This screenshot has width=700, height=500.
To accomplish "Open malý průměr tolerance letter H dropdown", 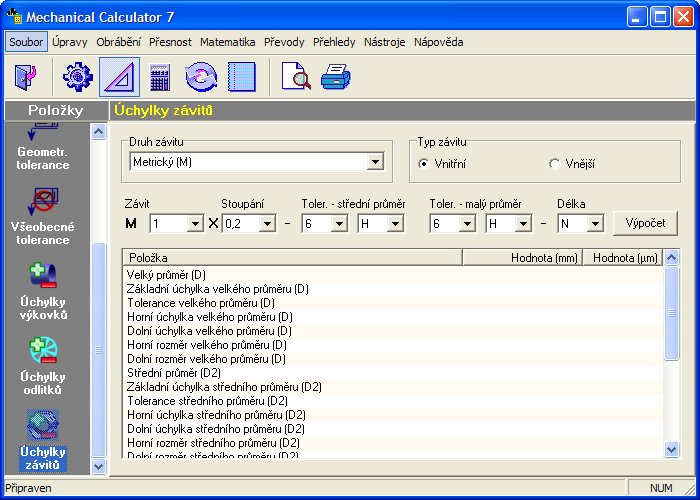I will tap(523, 224).
